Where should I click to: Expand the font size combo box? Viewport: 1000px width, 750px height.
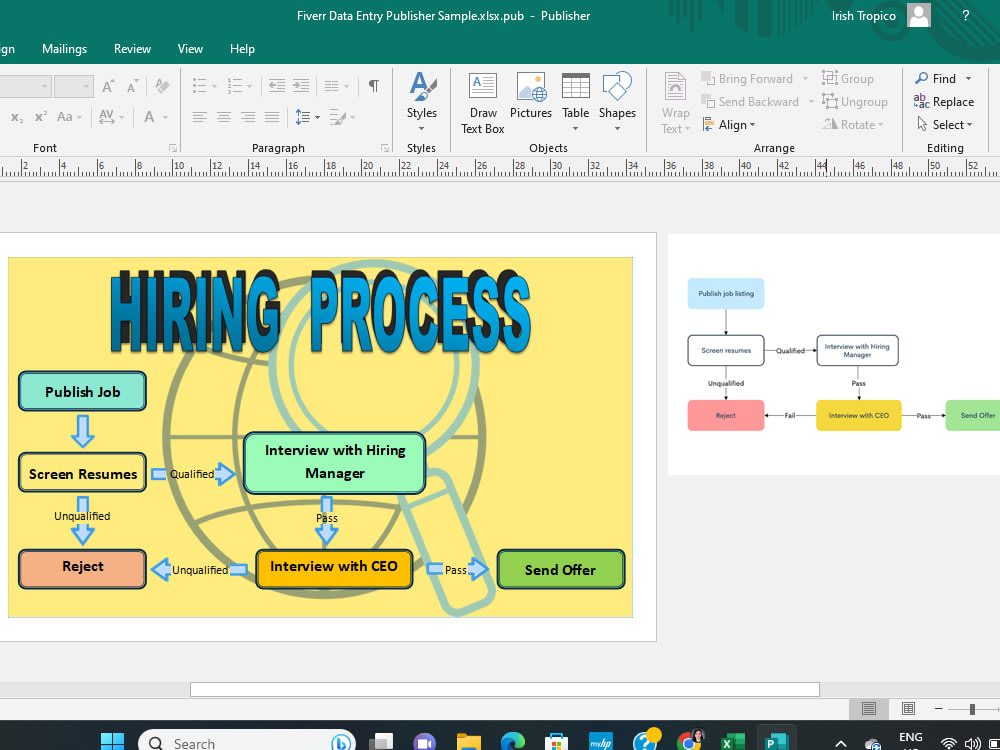tap(87, 86)
